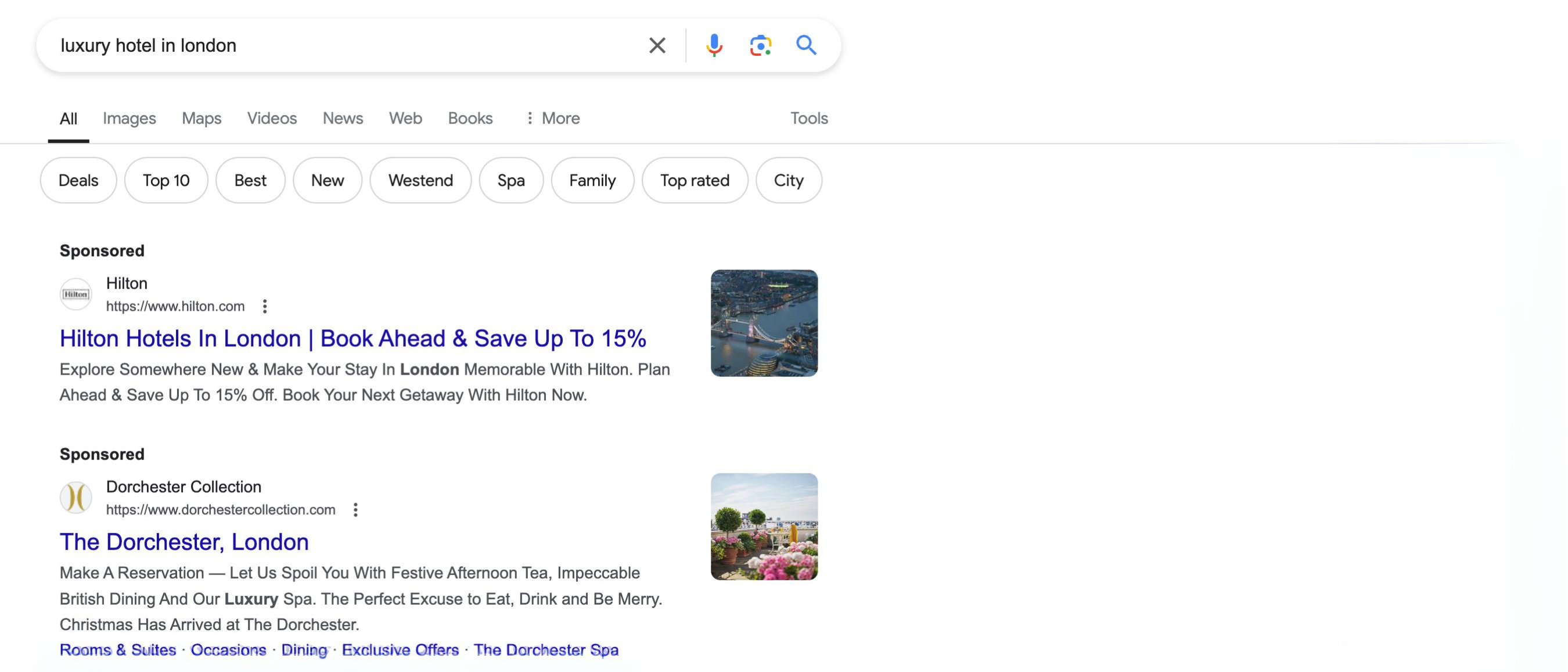Screen dimensions: 1568x672
Task: Open Hilton ad three-dot options
Action: [265, 306]
